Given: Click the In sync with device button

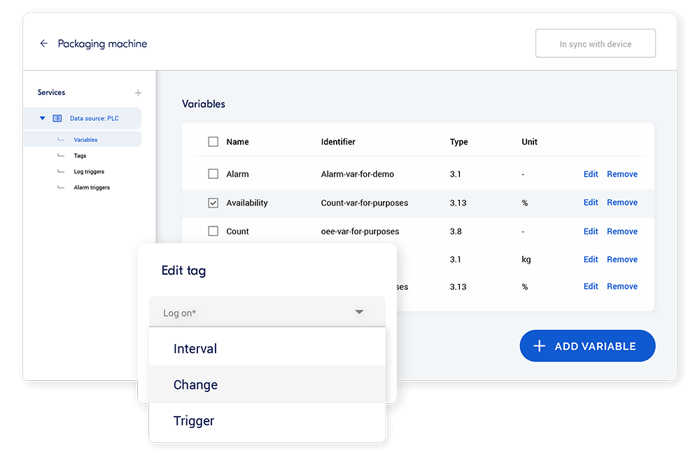Looking at the screenshot, I should pos(595,44).
